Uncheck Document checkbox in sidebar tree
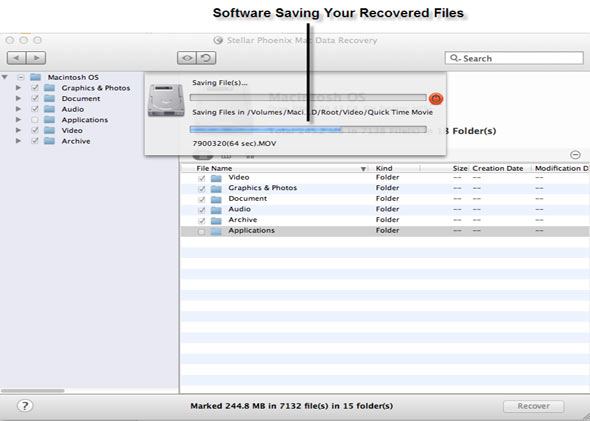This screenshot has width=590, height=421. [x=35, y=98]
